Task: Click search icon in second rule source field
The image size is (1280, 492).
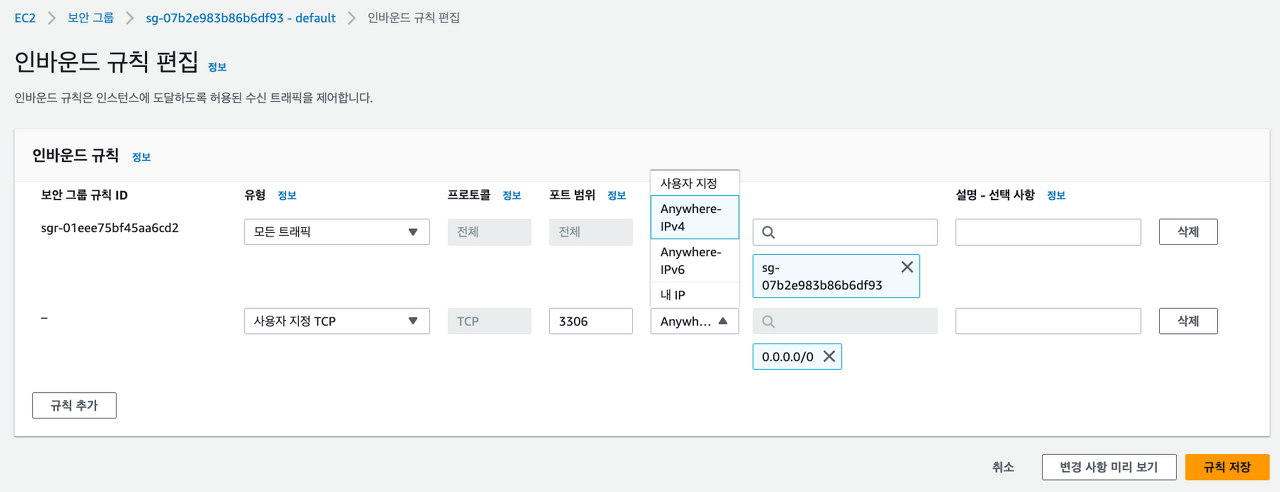Action: pos(768,321)
